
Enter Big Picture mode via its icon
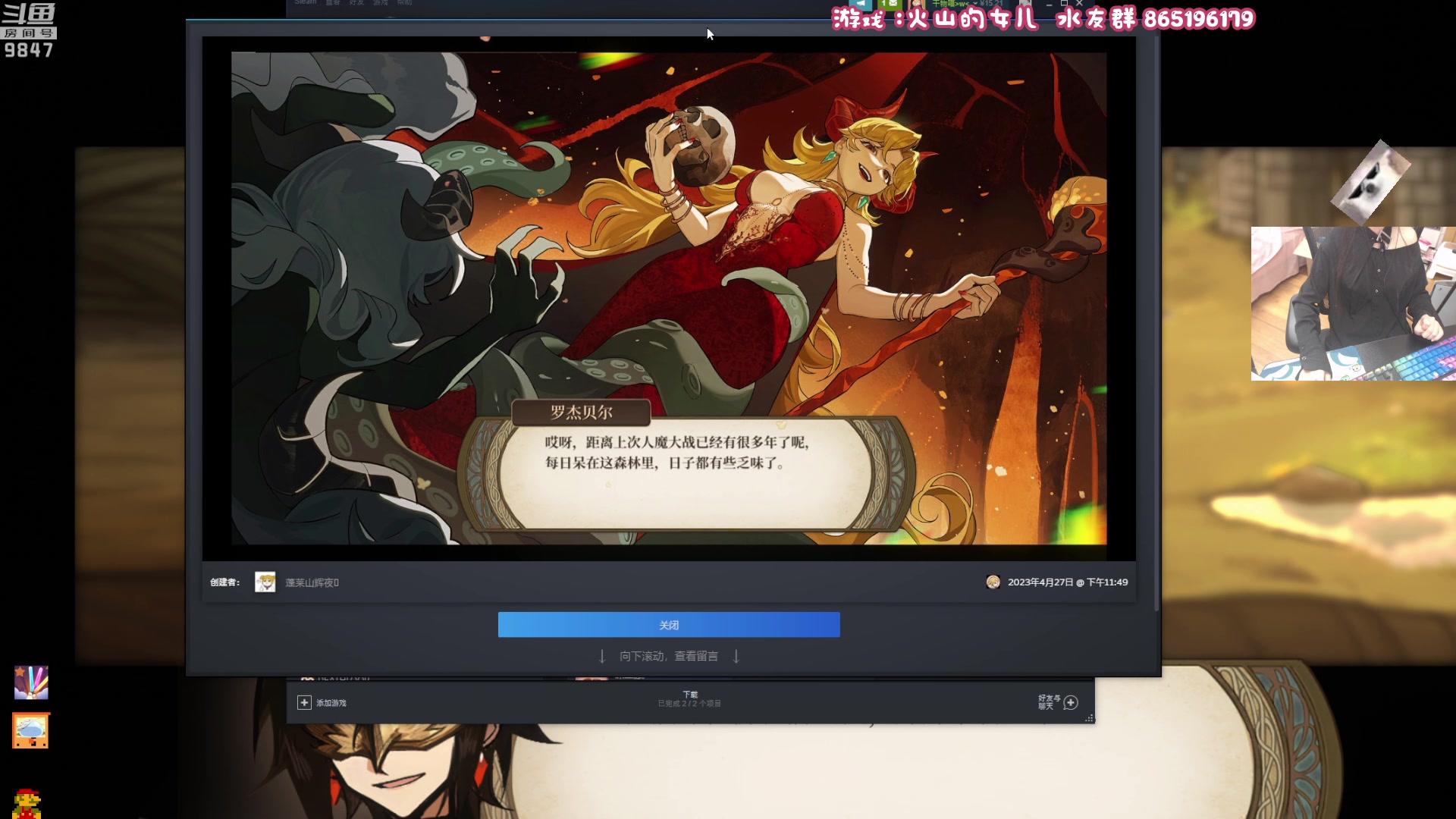pos(1025,4)
